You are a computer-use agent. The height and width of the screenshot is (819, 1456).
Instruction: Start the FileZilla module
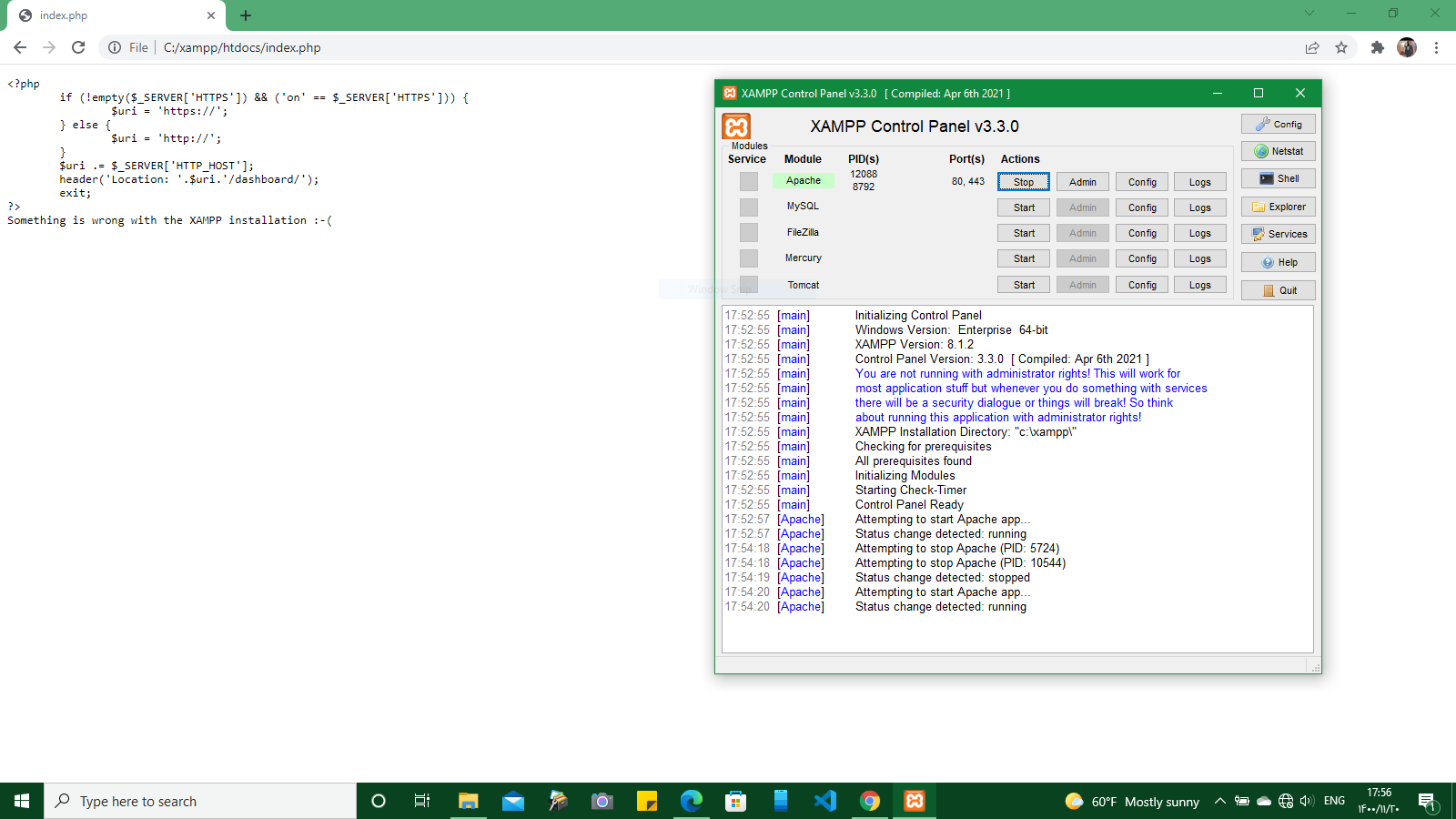1024,233
